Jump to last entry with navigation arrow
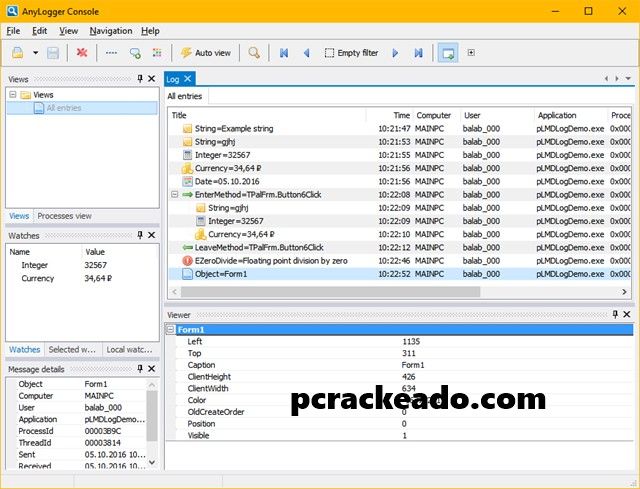 (418, 52)
